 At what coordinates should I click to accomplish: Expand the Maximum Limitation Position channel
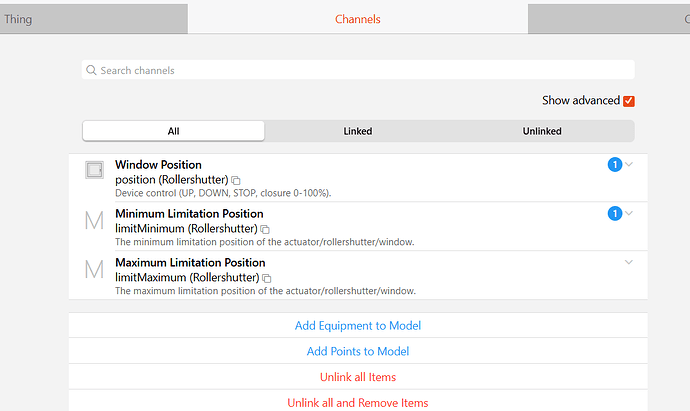click(x=629, y=262)
